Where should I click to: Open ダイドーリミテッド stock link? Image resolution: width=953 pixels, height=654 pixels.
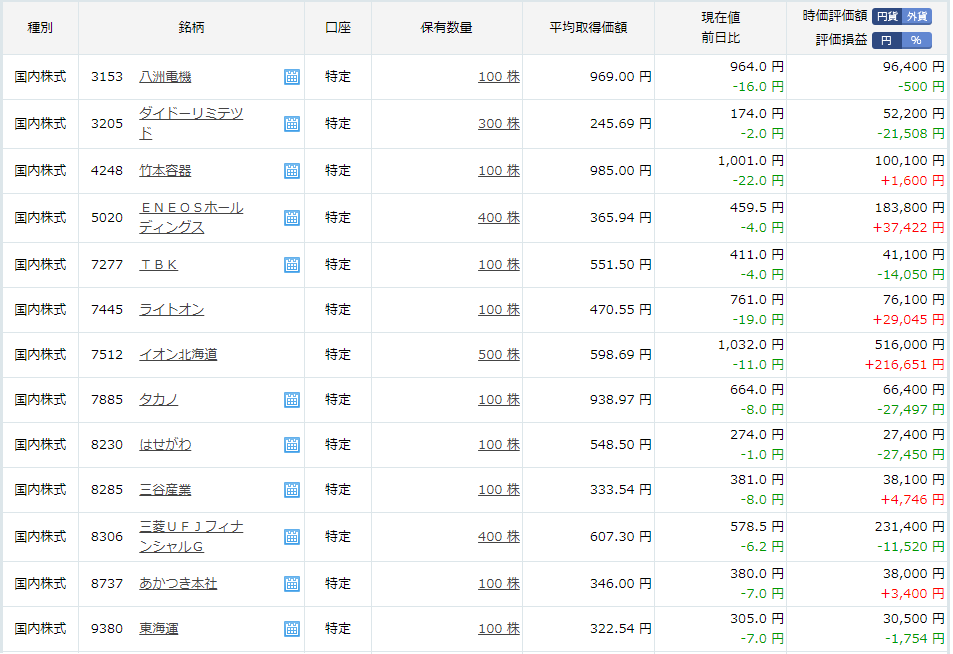point(191,123)
